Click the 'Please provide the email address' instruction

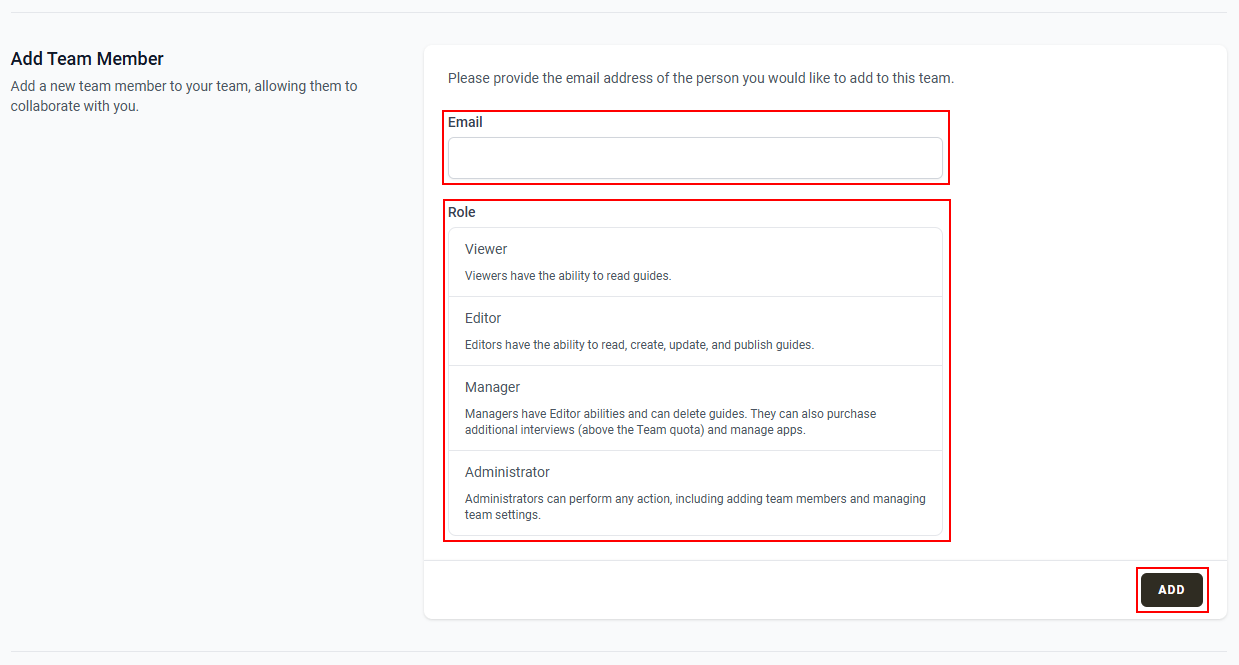pyautogui.click(x=701, y=78)
